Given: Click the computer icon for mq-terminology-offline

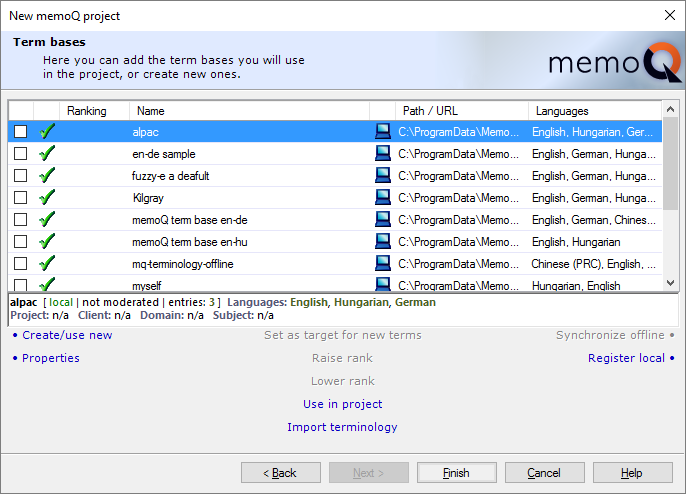Looking at the screenshot, I should (383, 263).
